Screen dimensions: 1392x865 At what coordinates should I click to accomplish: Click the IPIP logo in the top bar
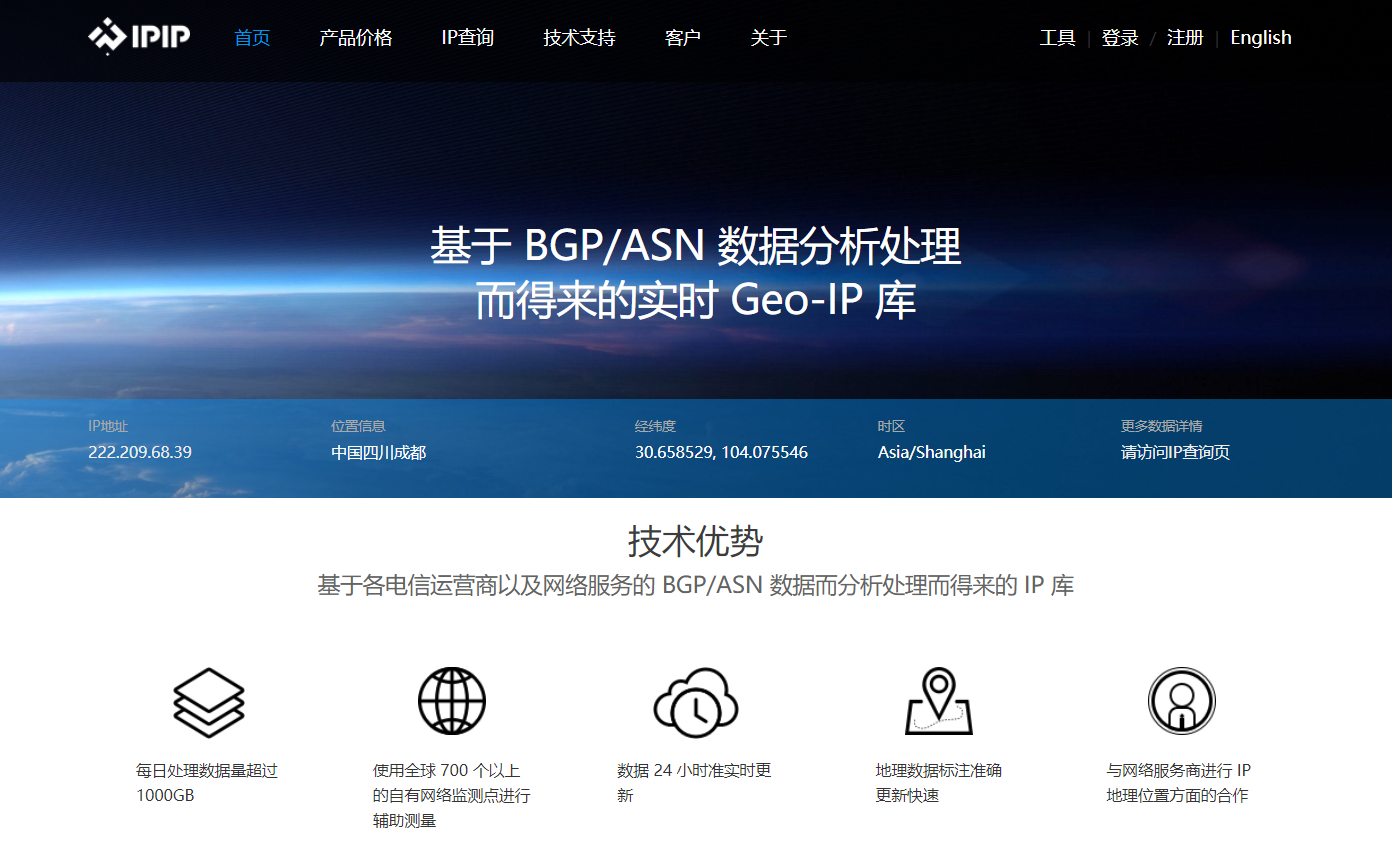pyautogui.click(x=138, y=37)
